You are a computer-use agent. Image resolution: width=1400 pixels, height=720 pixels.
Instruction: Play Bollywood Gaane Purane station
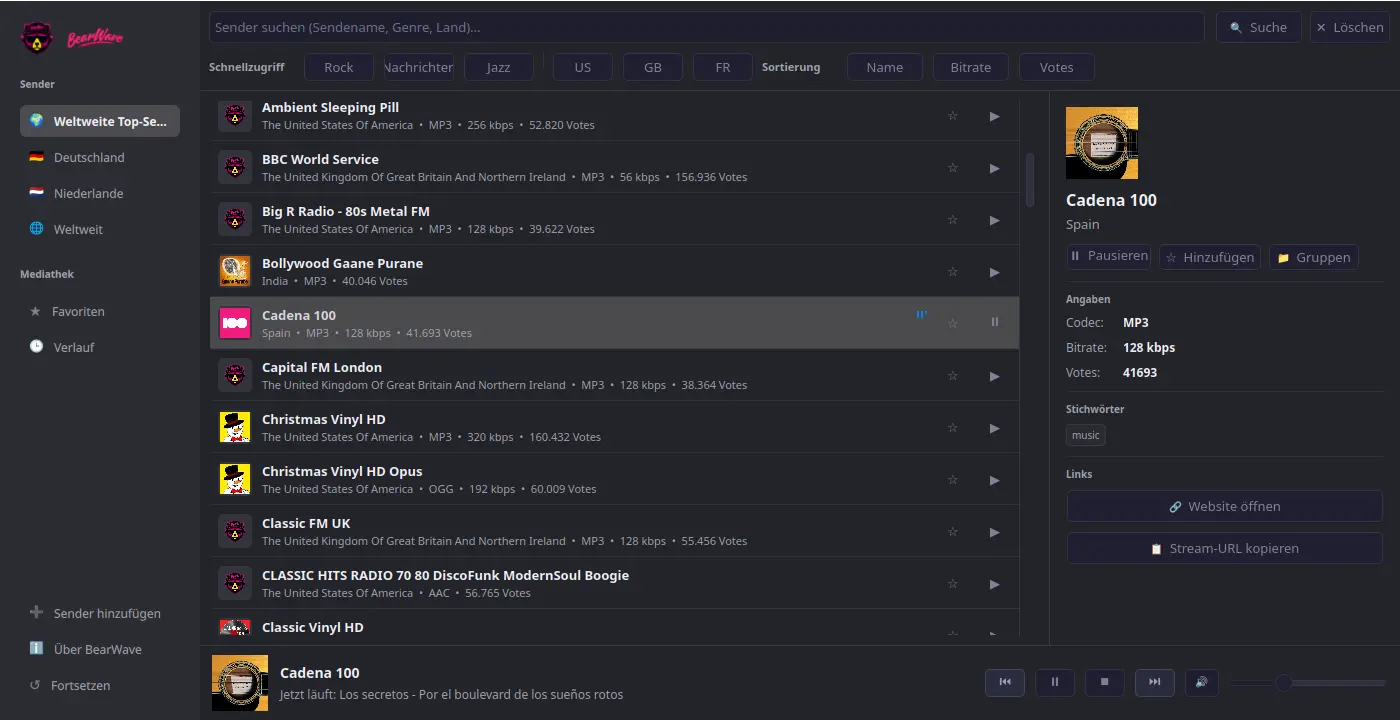994,272
